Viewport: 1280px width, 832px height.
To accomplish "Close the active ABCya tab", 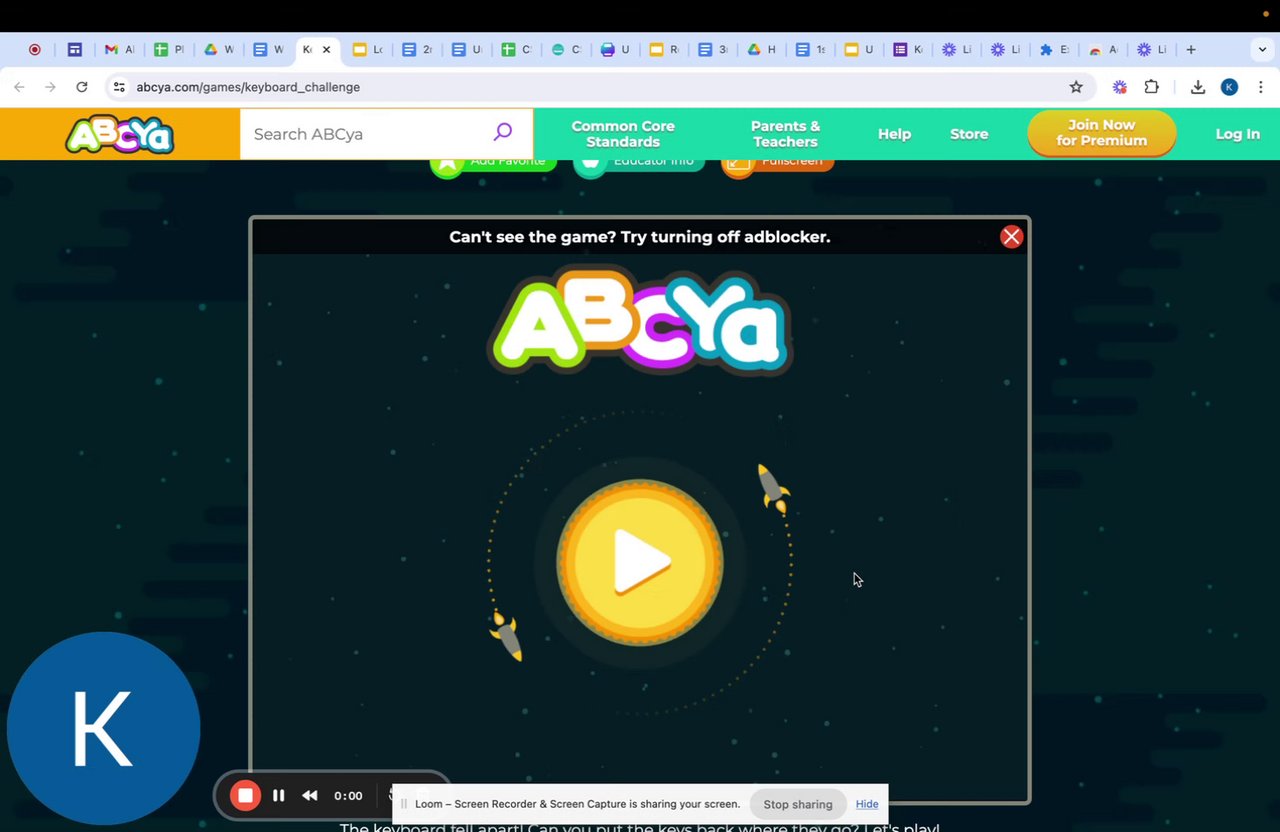I will (326, 49).
